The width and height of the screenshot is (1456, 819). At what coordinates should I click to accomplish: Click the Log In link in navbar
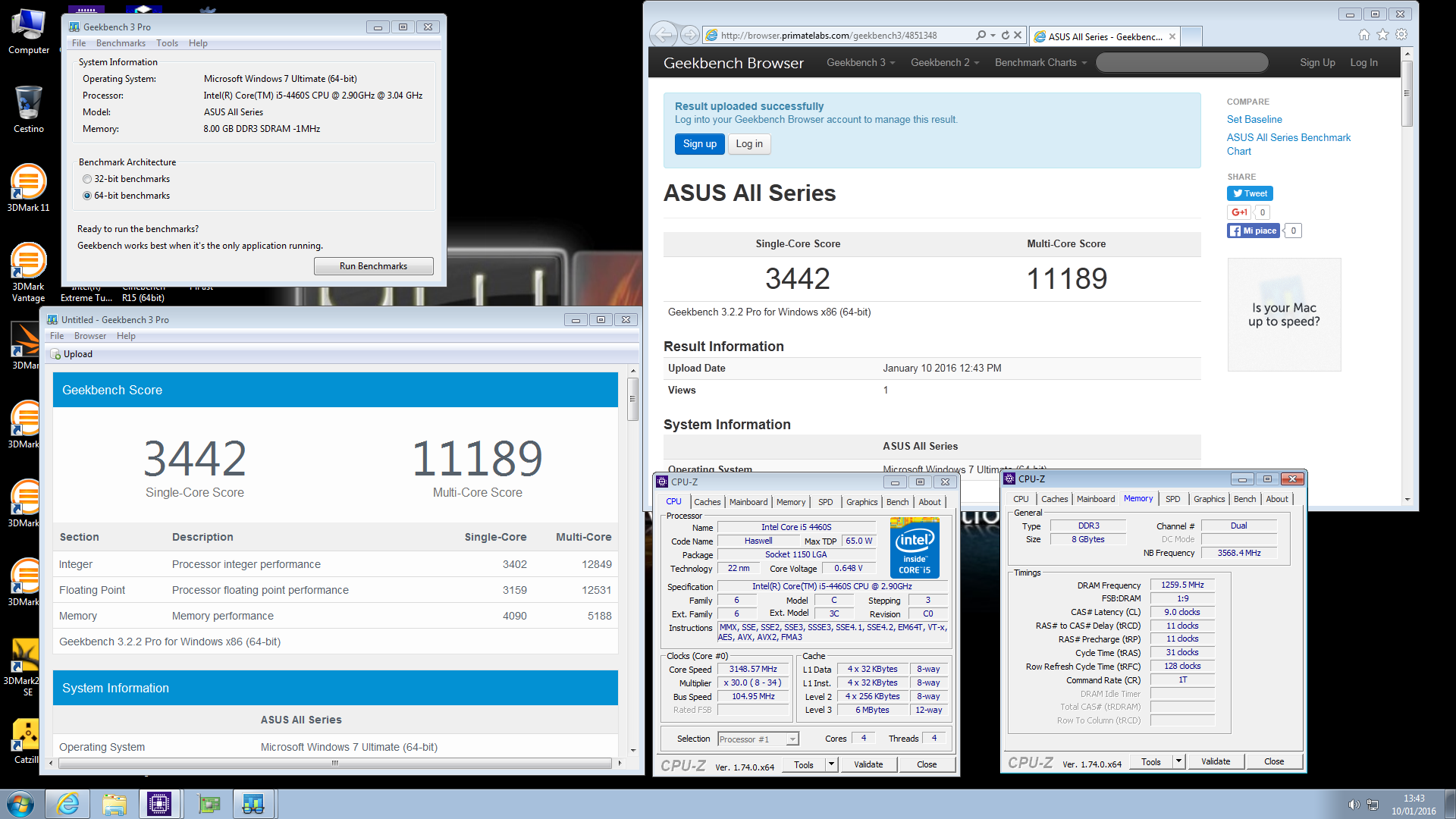1363,62
